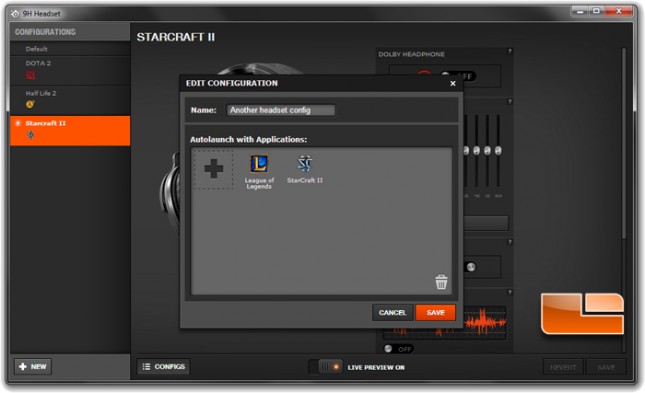The height and width of the screenshot is (393, 645).
Task: Click the Name input field
Action: 281,110
